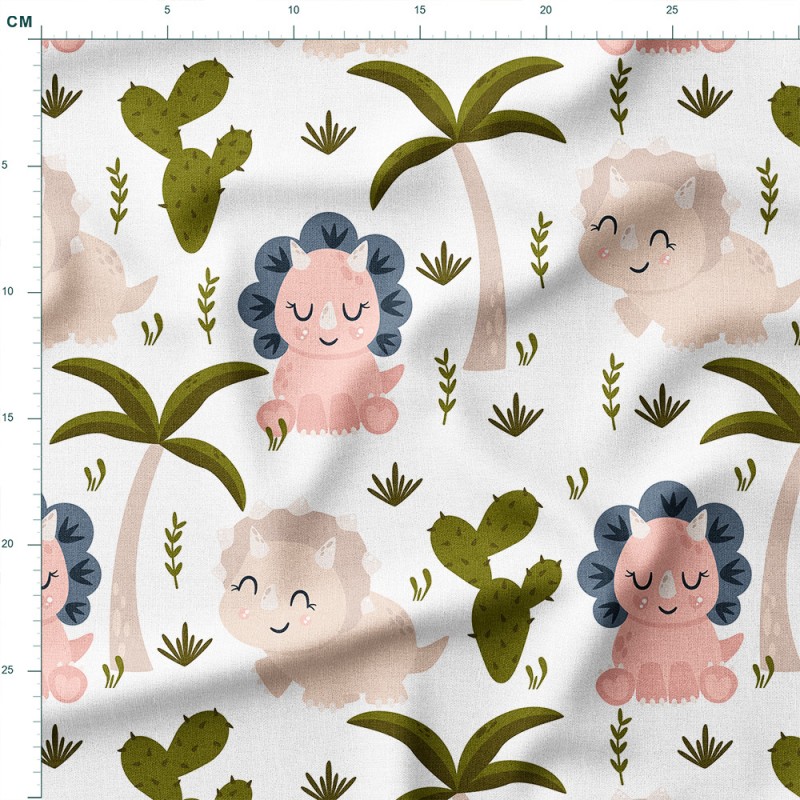Click the 10 mark on the vertical ruler
Viewport: 800px width, 800px height.
point(7,292)
